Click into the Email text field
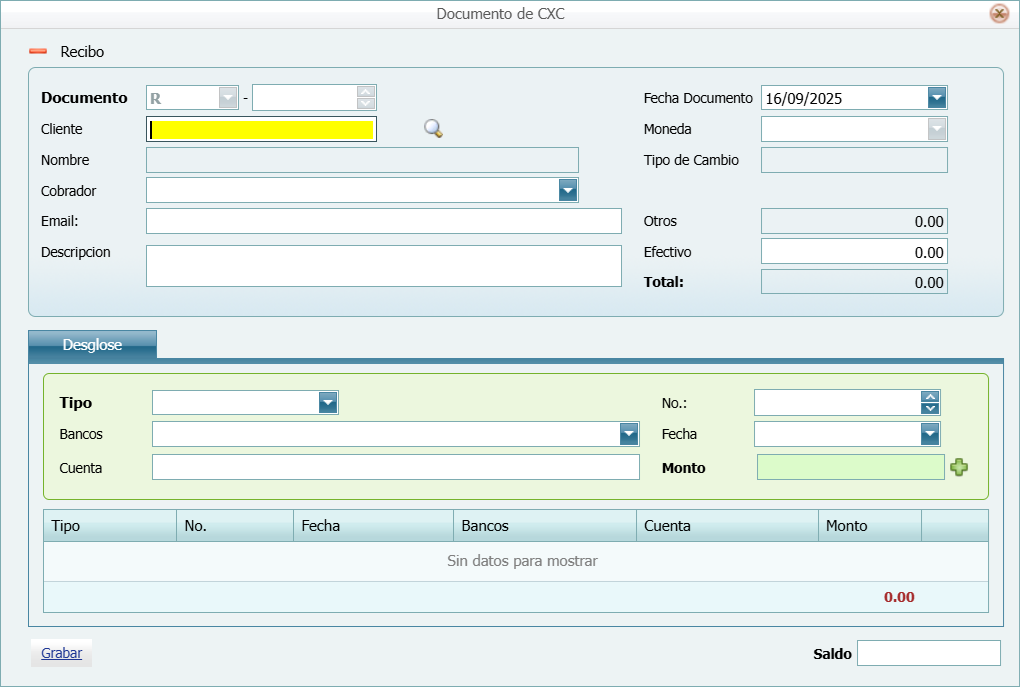Viewport: 1020px width, 687px height. [383, 221]
